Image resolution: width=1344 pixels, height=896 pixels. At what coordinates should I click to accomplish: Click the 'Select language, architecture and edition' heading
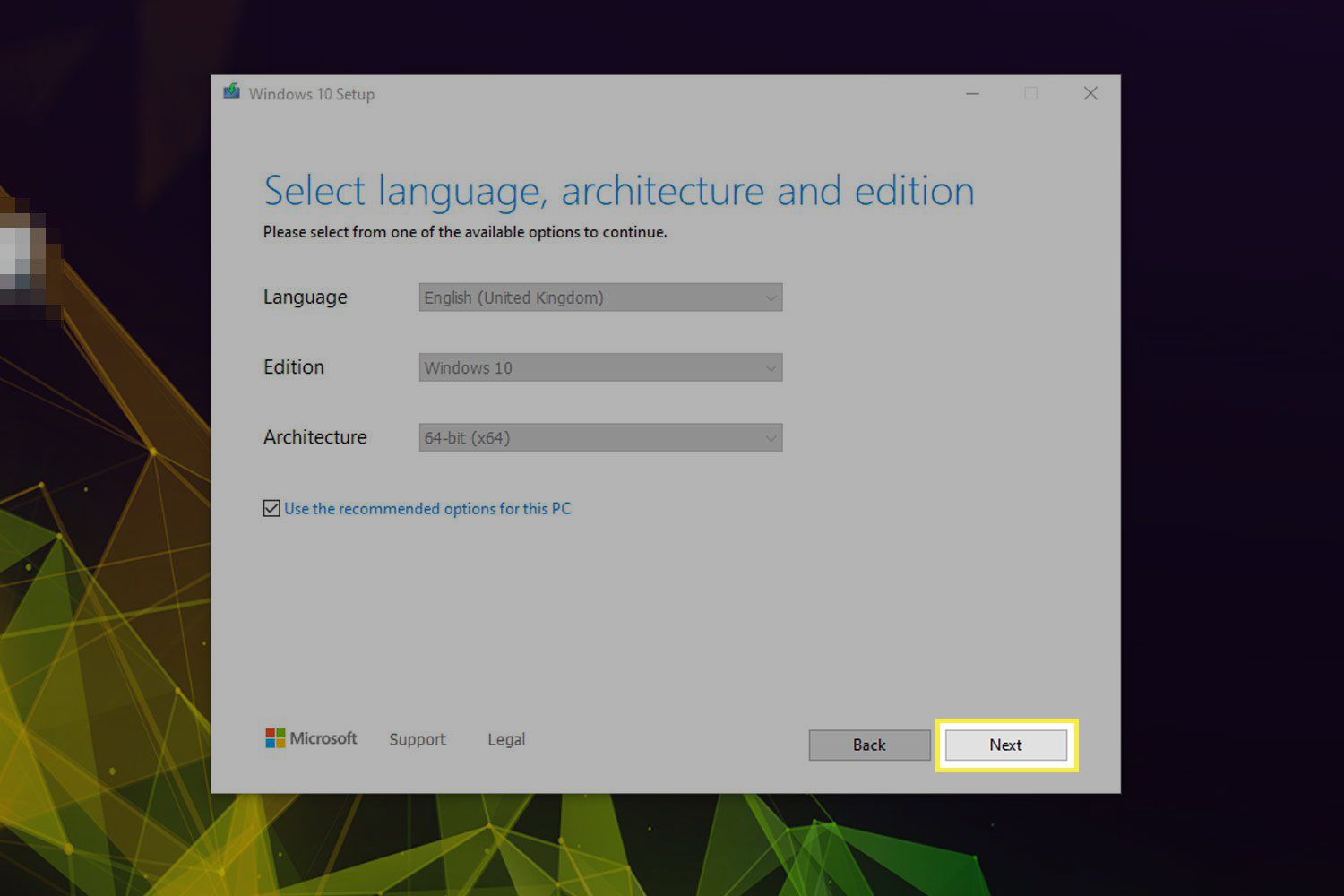pos(619,191)
